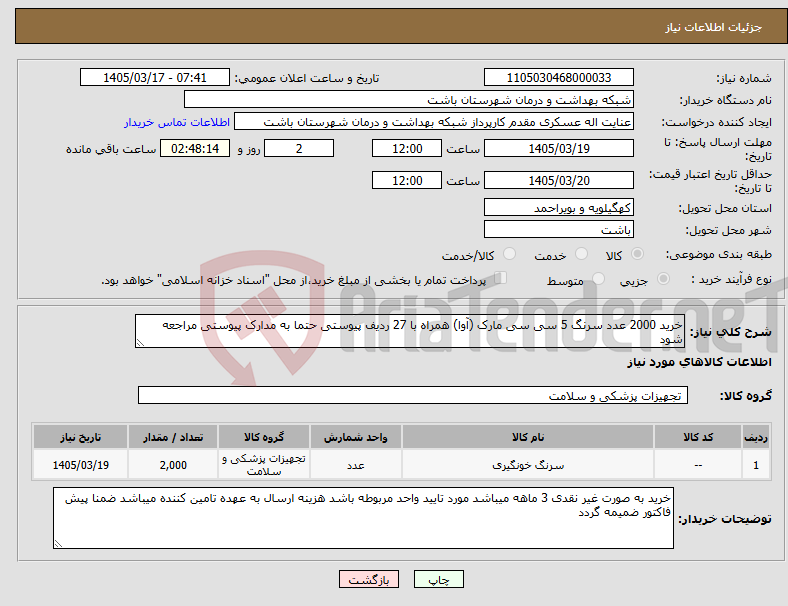Click the تعداد / مقدار column header
Viewport: 788px width, 606px height.
(x=173, y=437)
